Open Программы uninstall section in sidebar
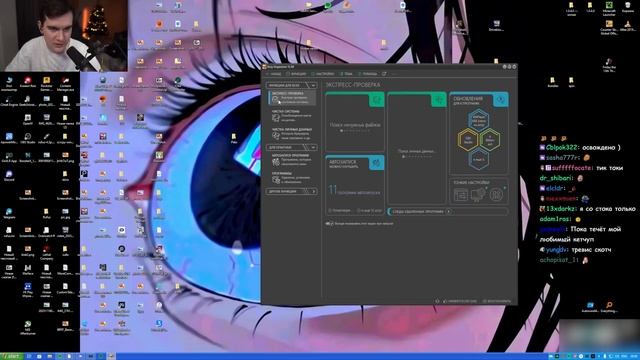Screen dimensions: 640x360 (292, 178)
